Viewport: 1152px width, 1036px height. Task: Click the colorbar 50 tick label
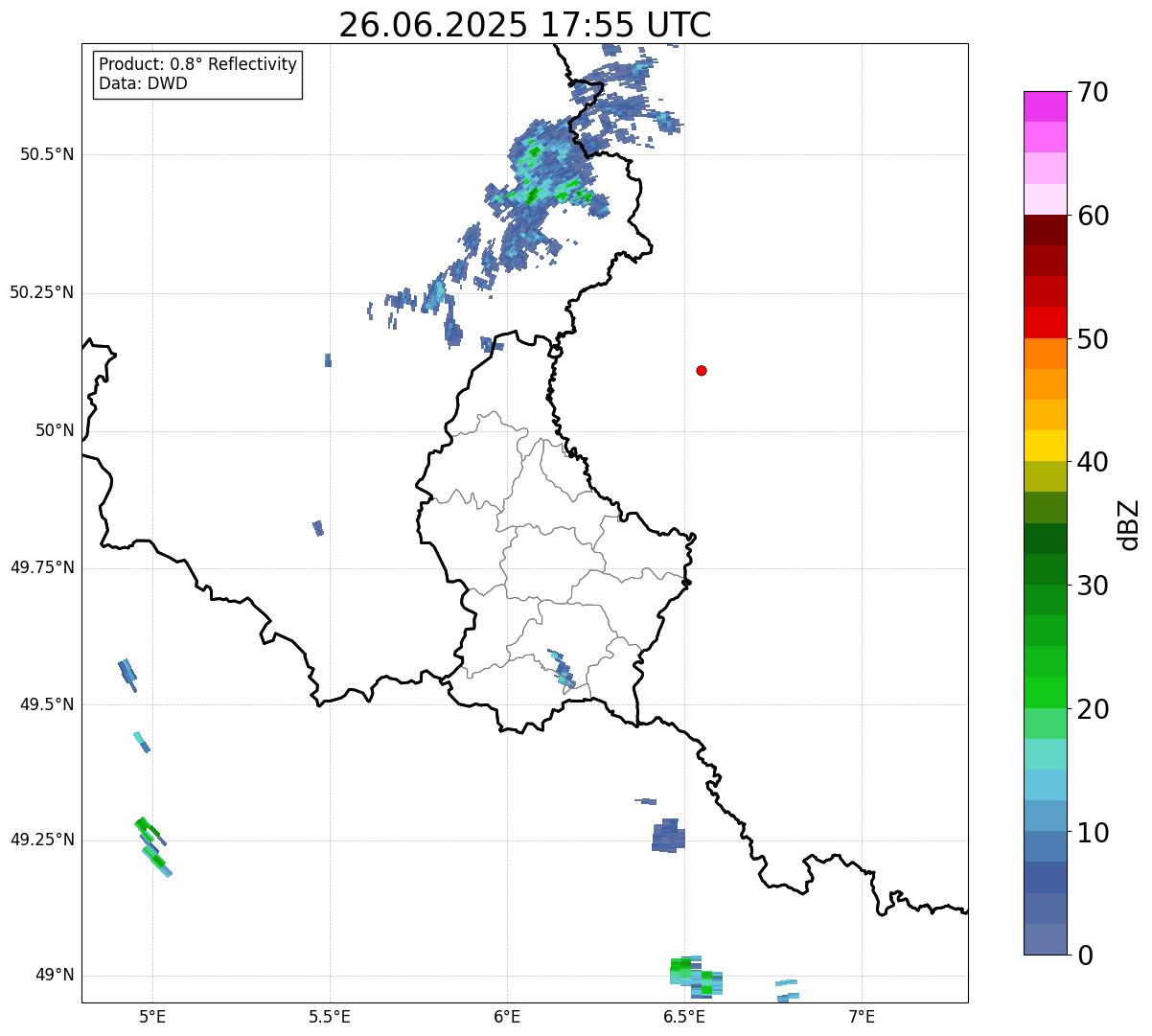(1093, 339)
